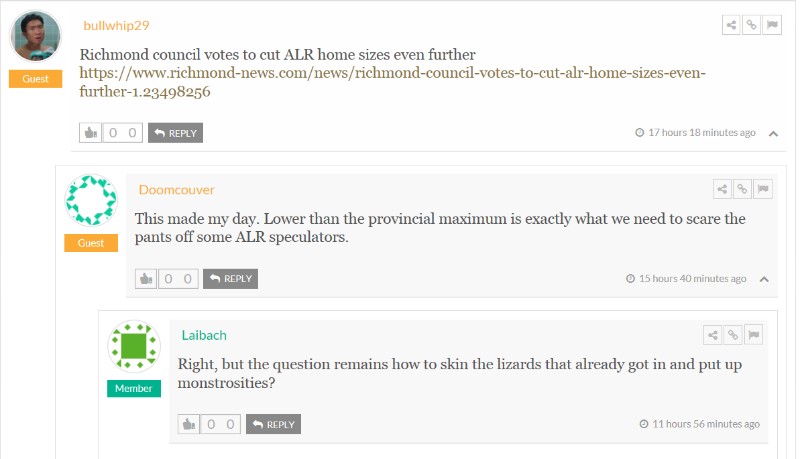
Task: Click share icon on Laibach's comment
Action: coord(713,335)
